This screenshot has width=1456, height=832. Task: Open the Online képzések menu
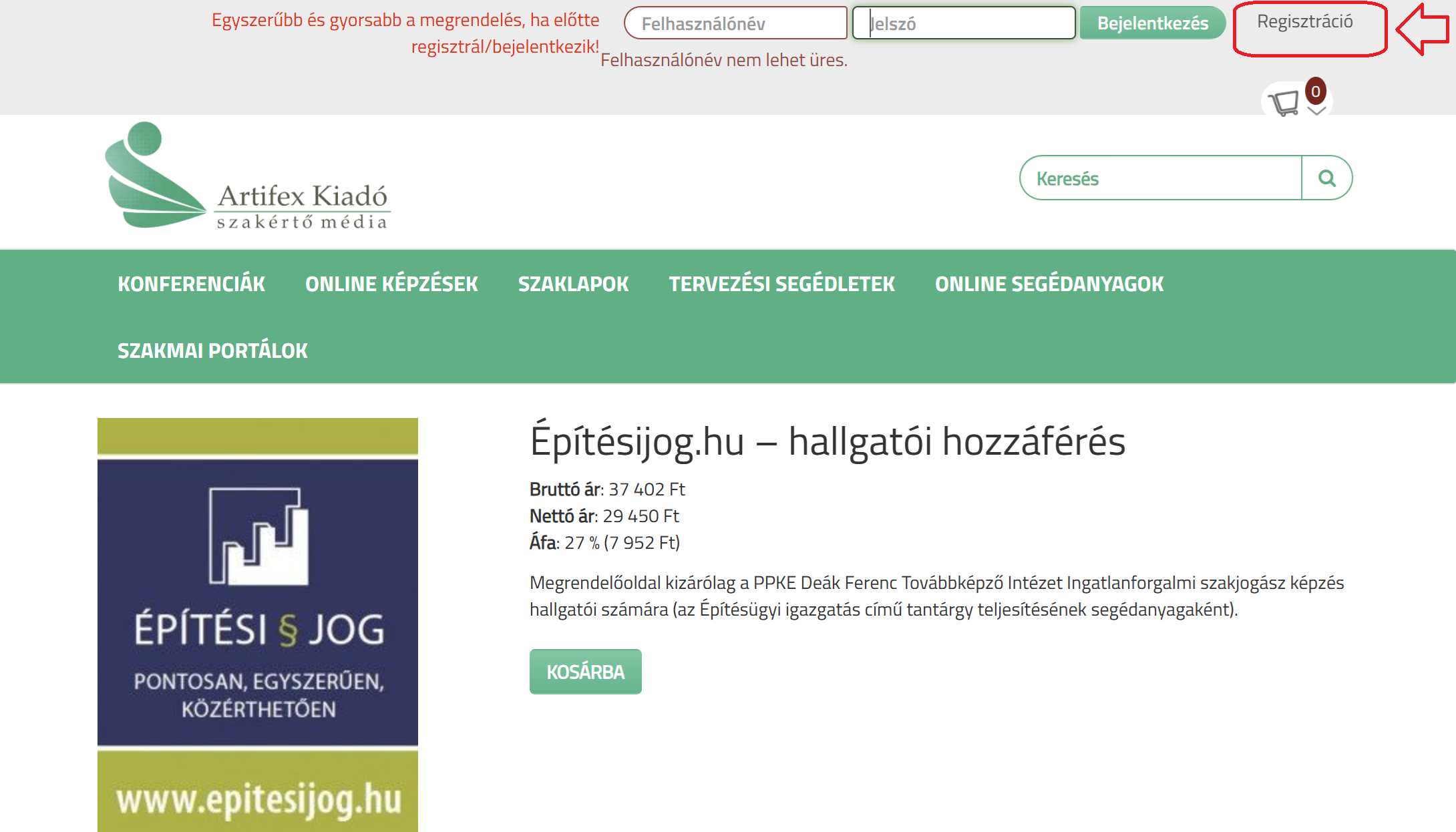(x=391, y=284)
